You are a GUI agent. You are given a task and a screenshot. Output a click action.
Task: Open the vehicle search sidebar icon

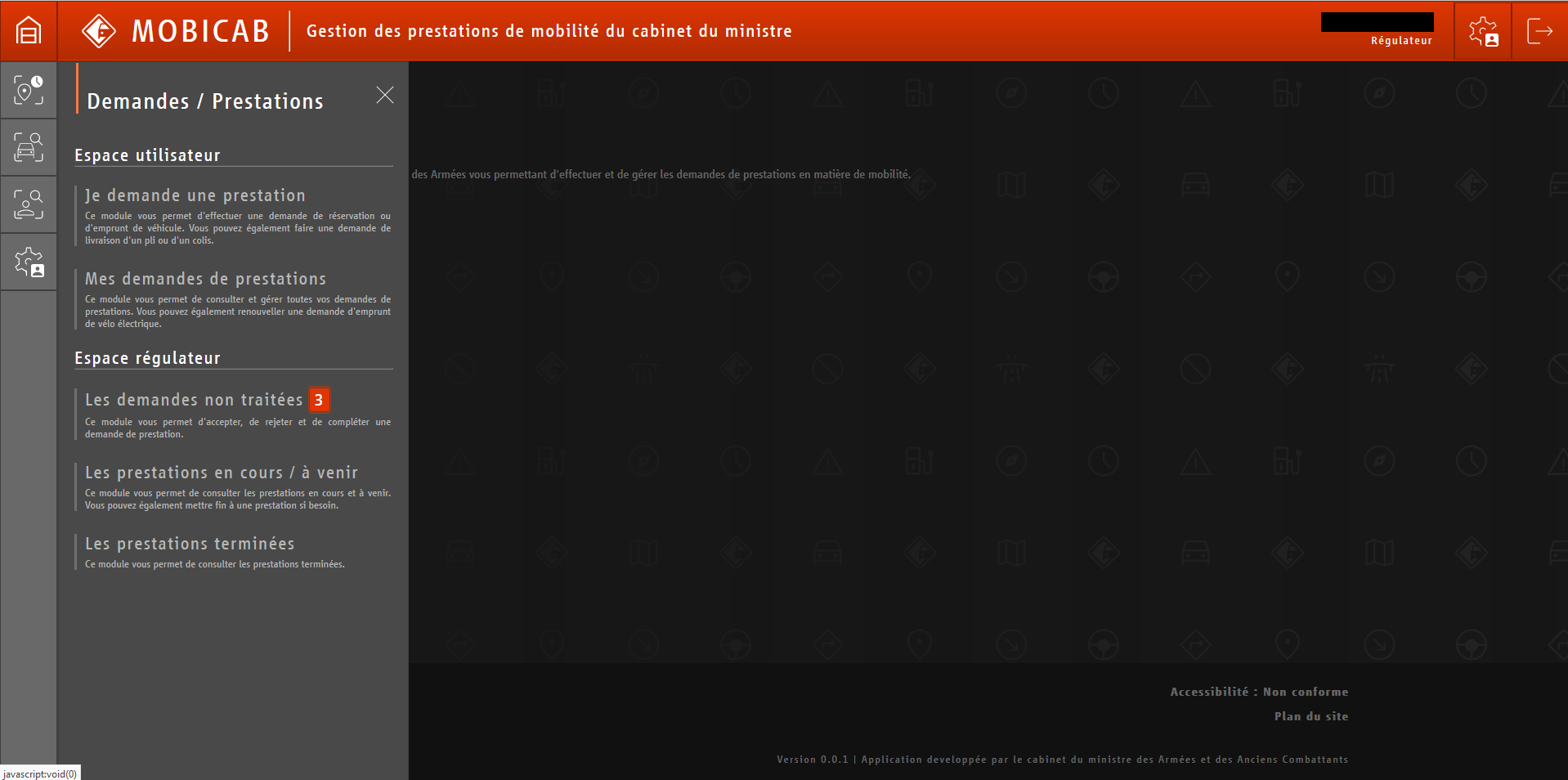pyautogui.click(x=28, y=147)
